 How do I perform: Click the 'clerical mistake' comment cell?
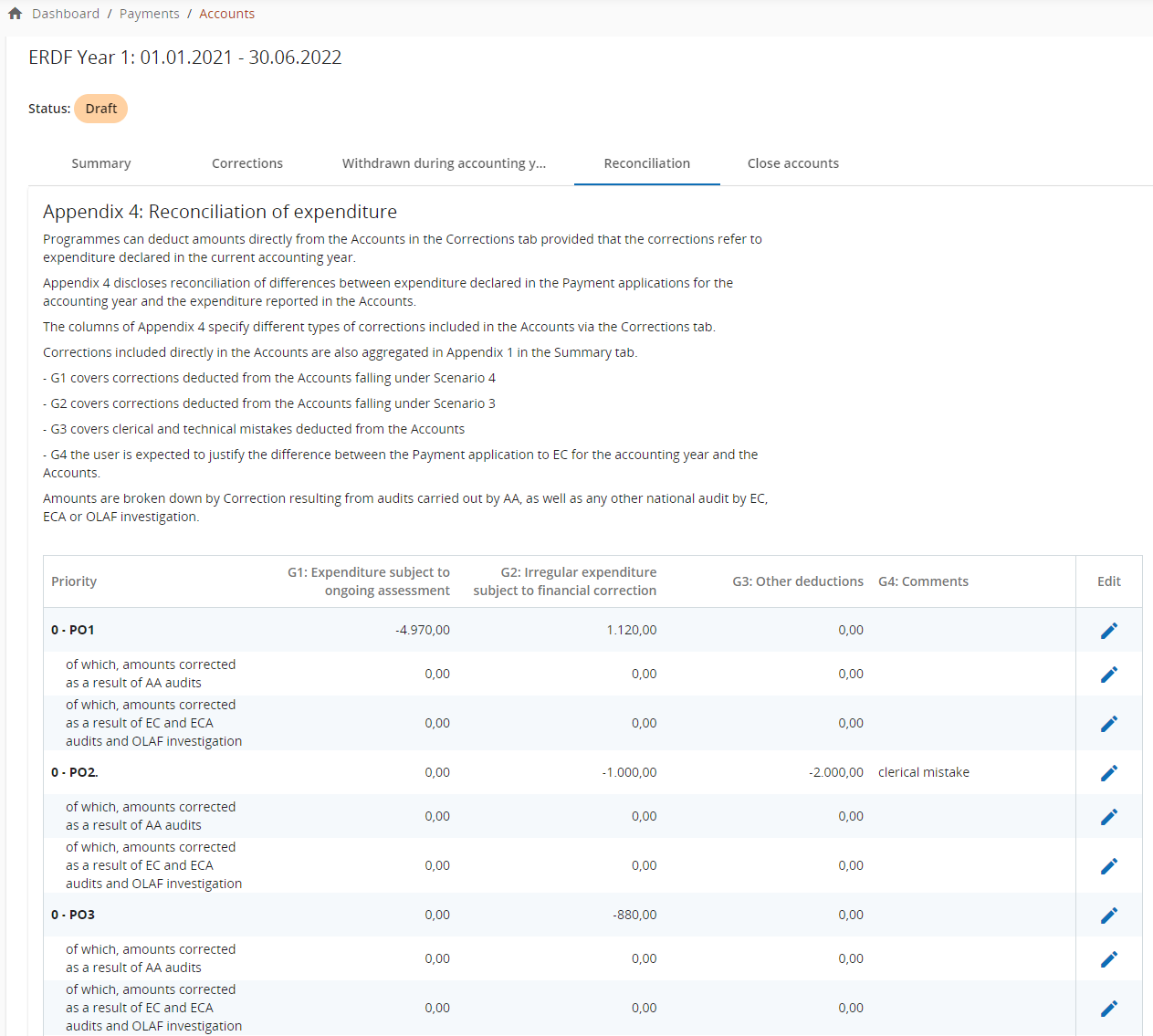pos(924,772)
